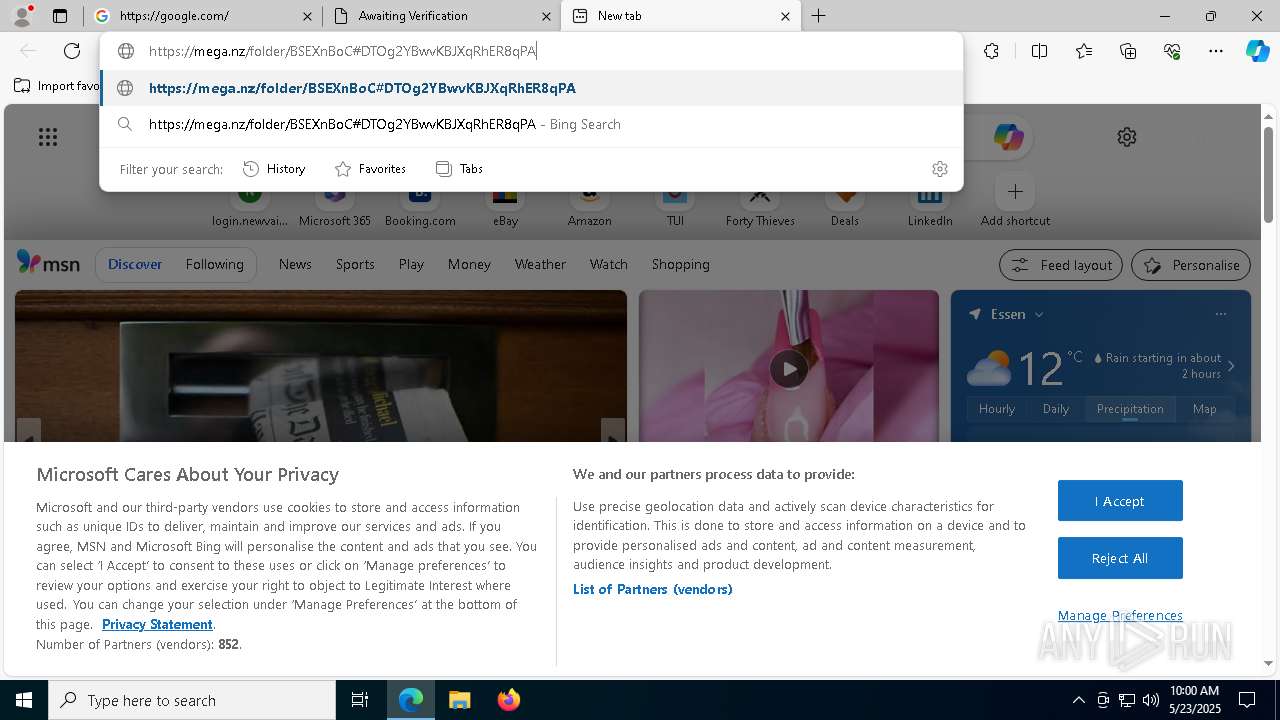1280x720 pixels.
Task: Open News category
Action: coord(295,264)
